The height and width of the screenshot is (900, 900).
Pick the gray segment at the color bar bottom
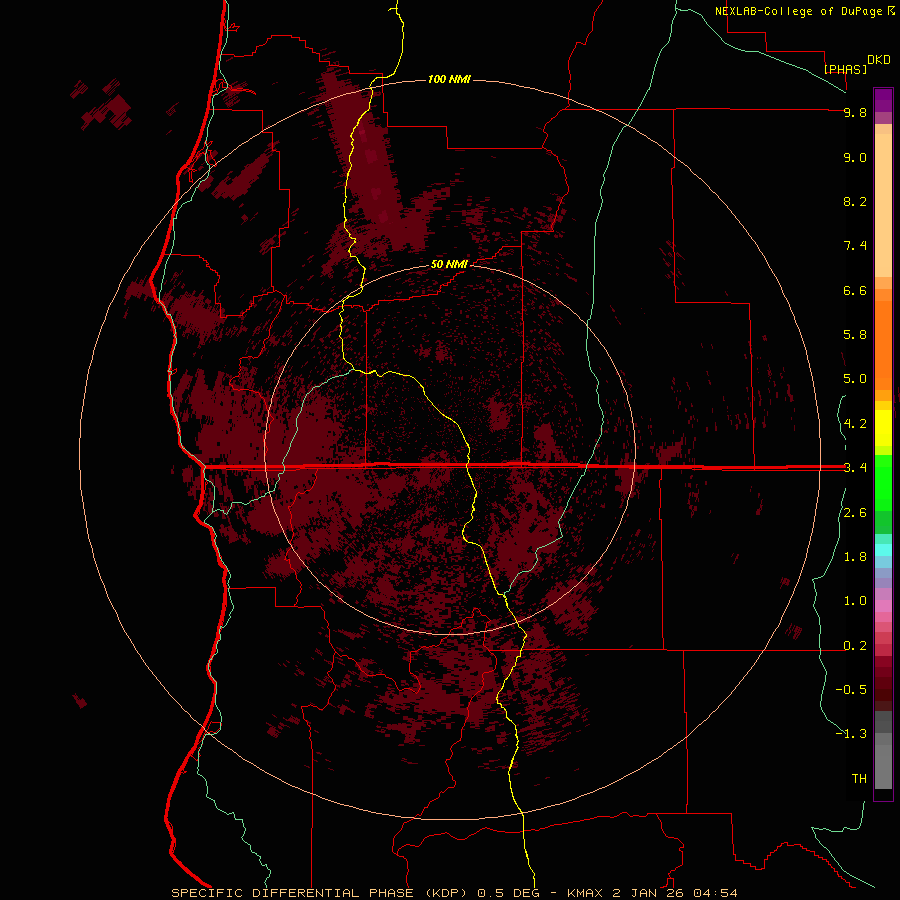coord(883,767)
